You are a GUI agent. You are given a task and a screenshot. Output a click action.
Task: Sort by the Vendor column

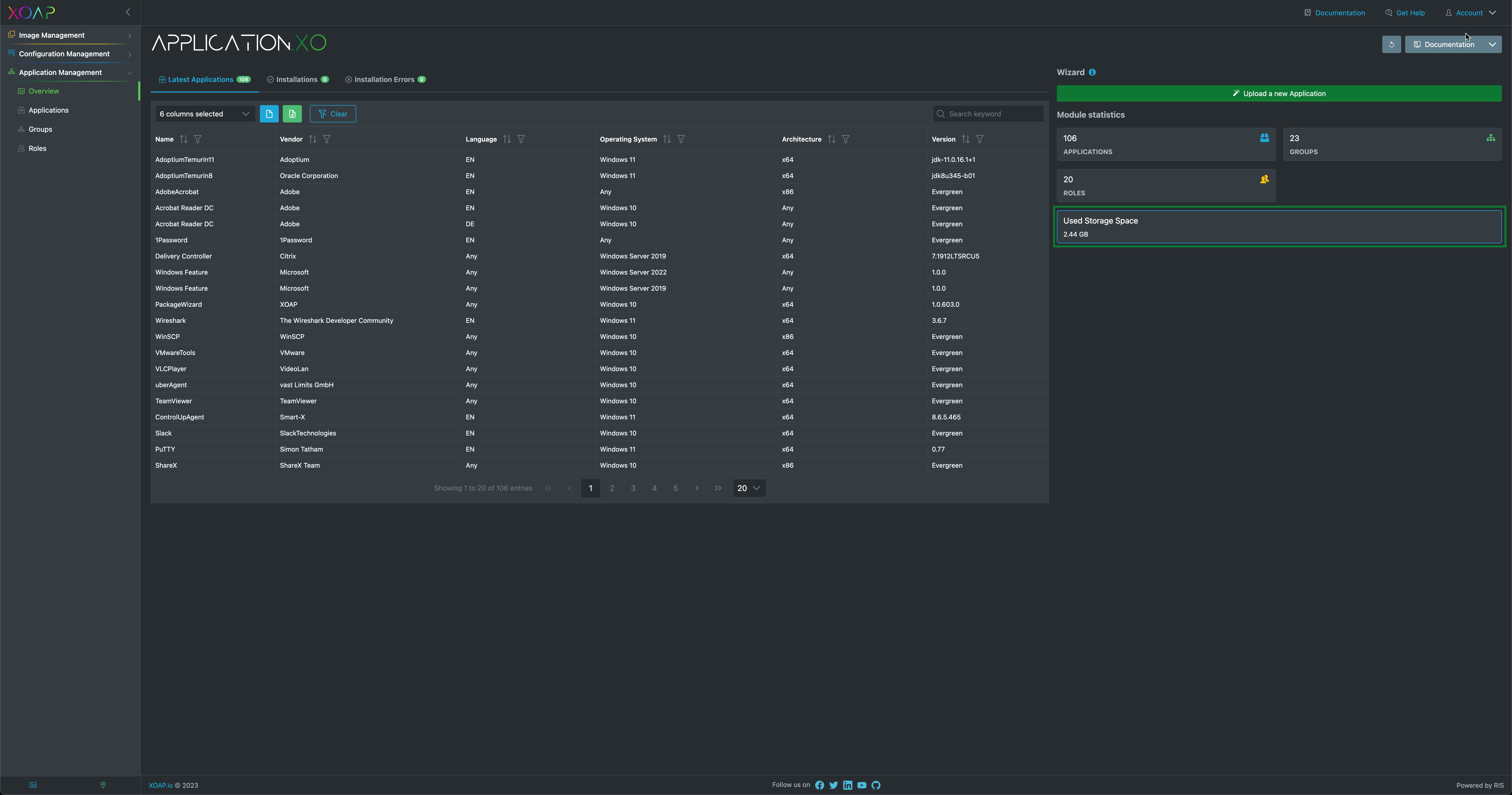pos(313,139)
